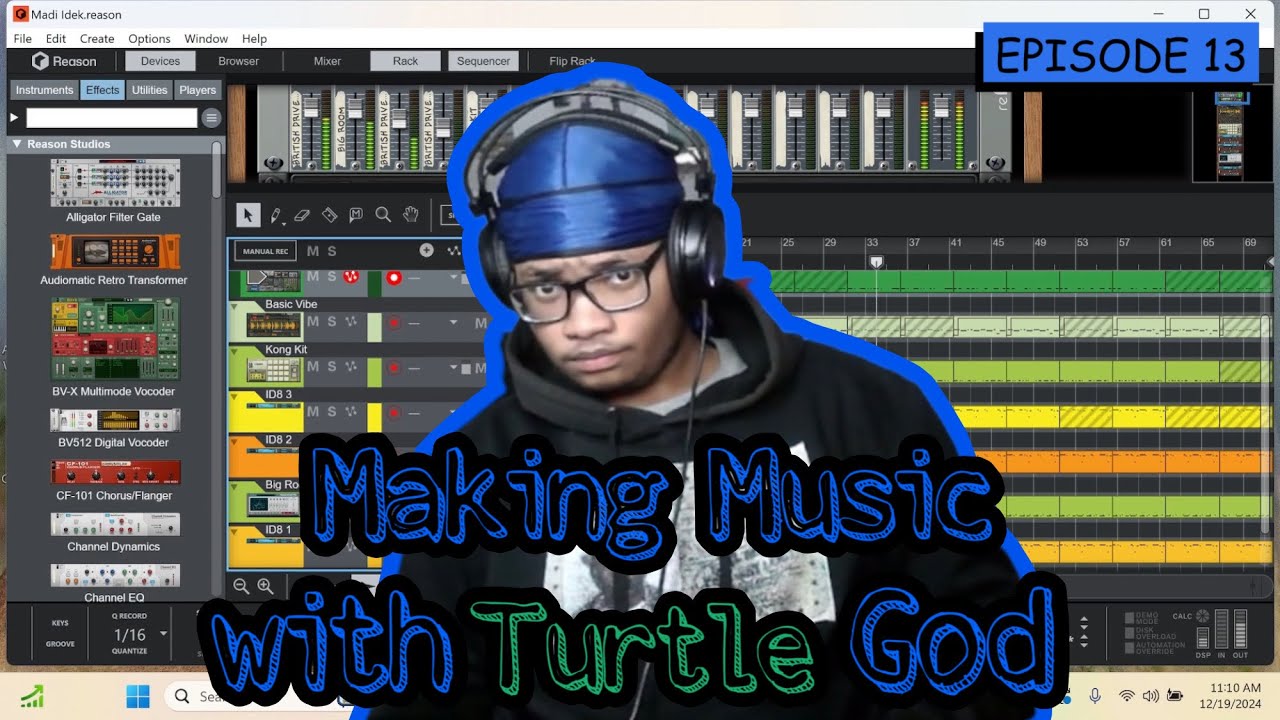Click the Devices button
This screenshot has height=720, width=1280.
(160, 61)
